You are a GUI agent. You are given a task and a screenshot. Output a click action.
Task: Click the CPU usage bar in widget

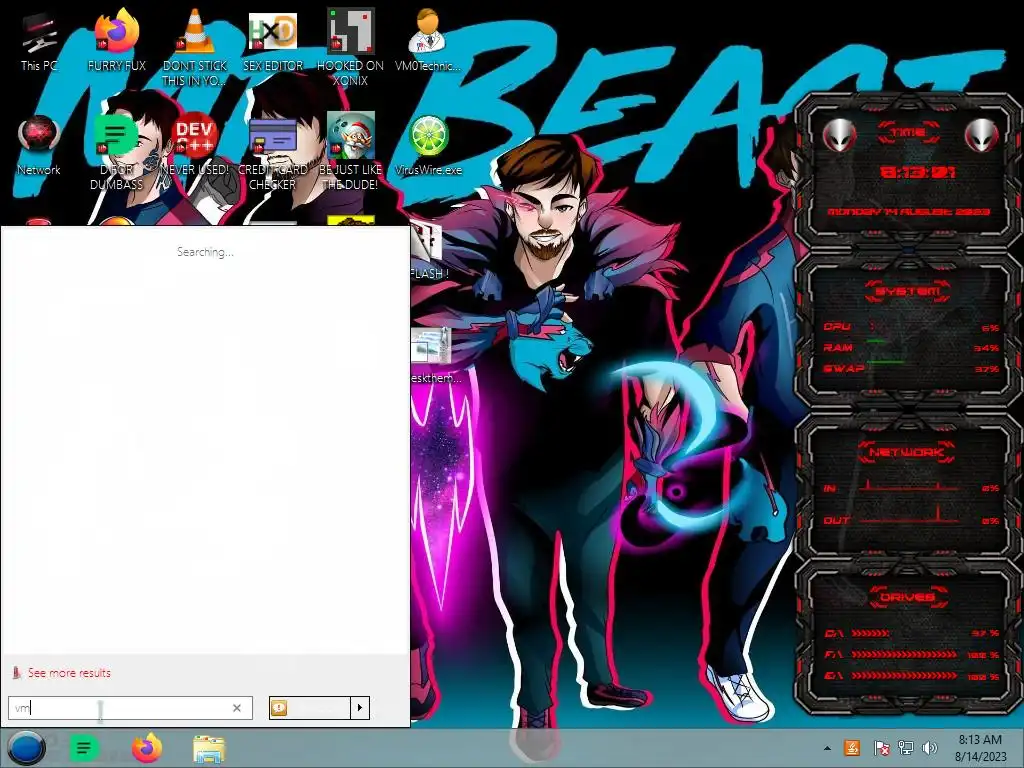coord(910,327)
